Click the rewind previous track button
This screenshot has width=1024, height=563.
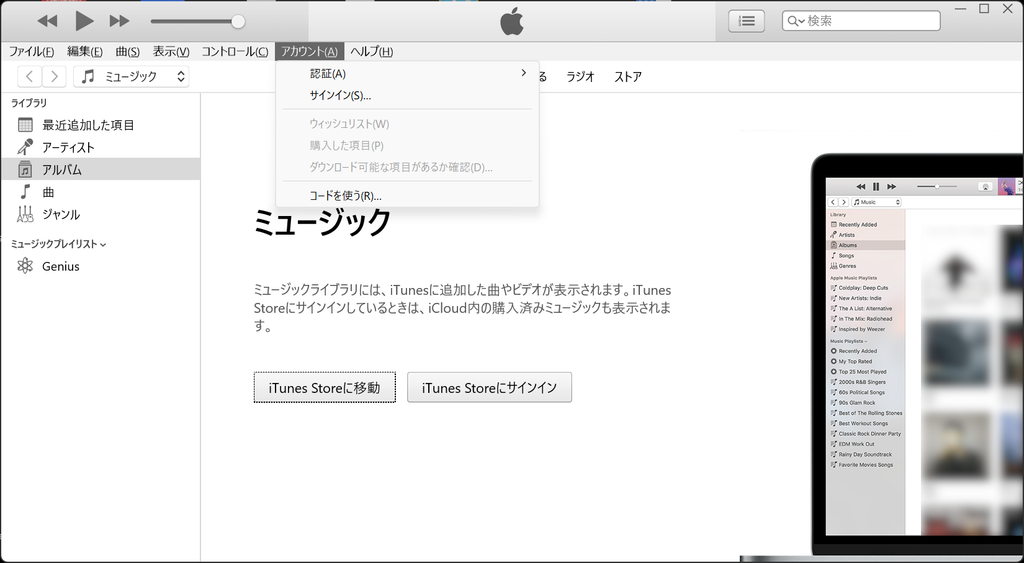pos(47,21)
